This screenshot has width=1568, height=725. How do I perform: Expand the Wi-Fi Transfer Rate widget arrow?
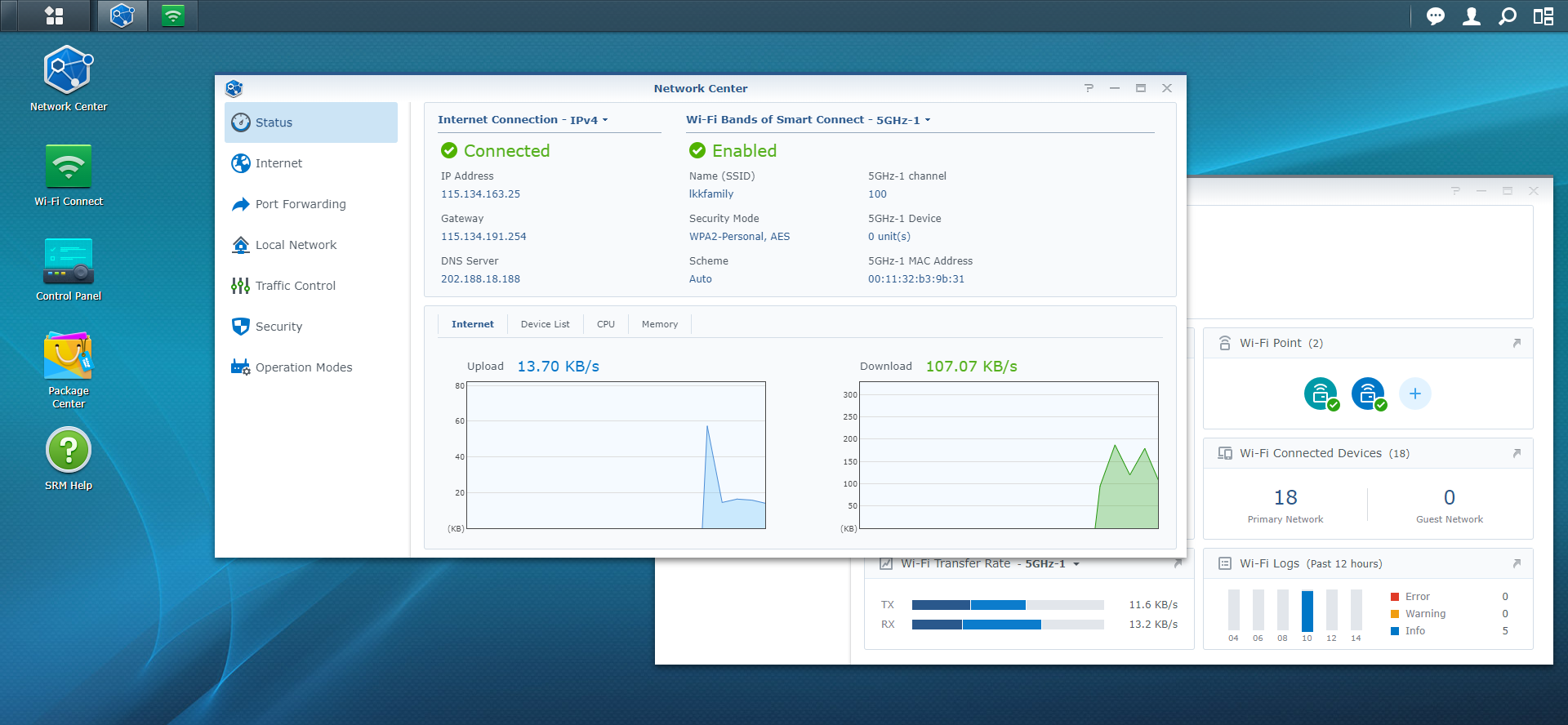point(1178,563)
